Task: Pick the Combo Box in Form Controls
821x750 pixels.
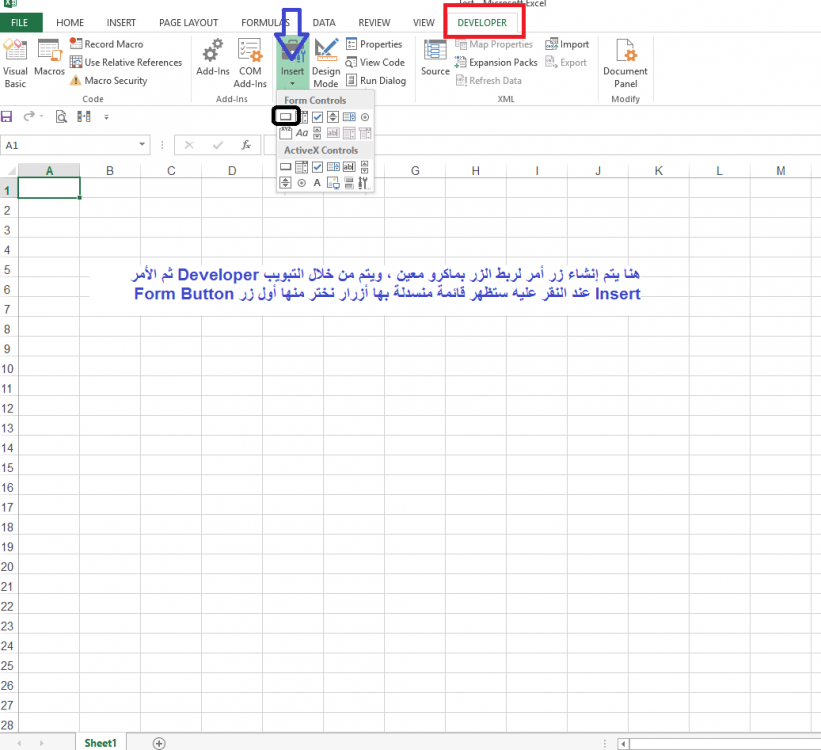Action: [304, 117]
